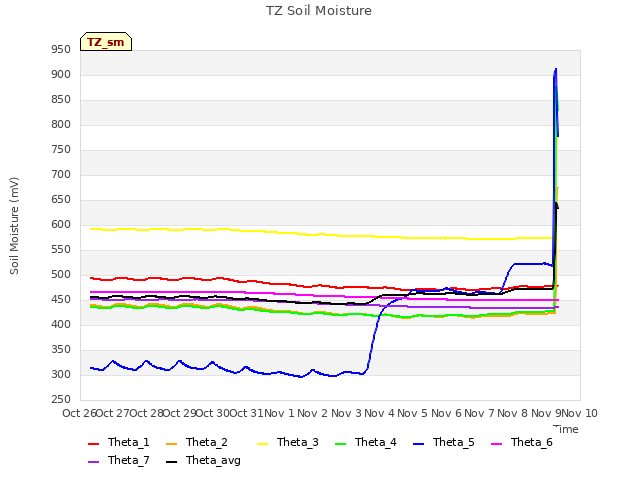Click the black Theta_avg legend swatch
The height and width of the screenshot is (480, 640).
click(171, 462)
